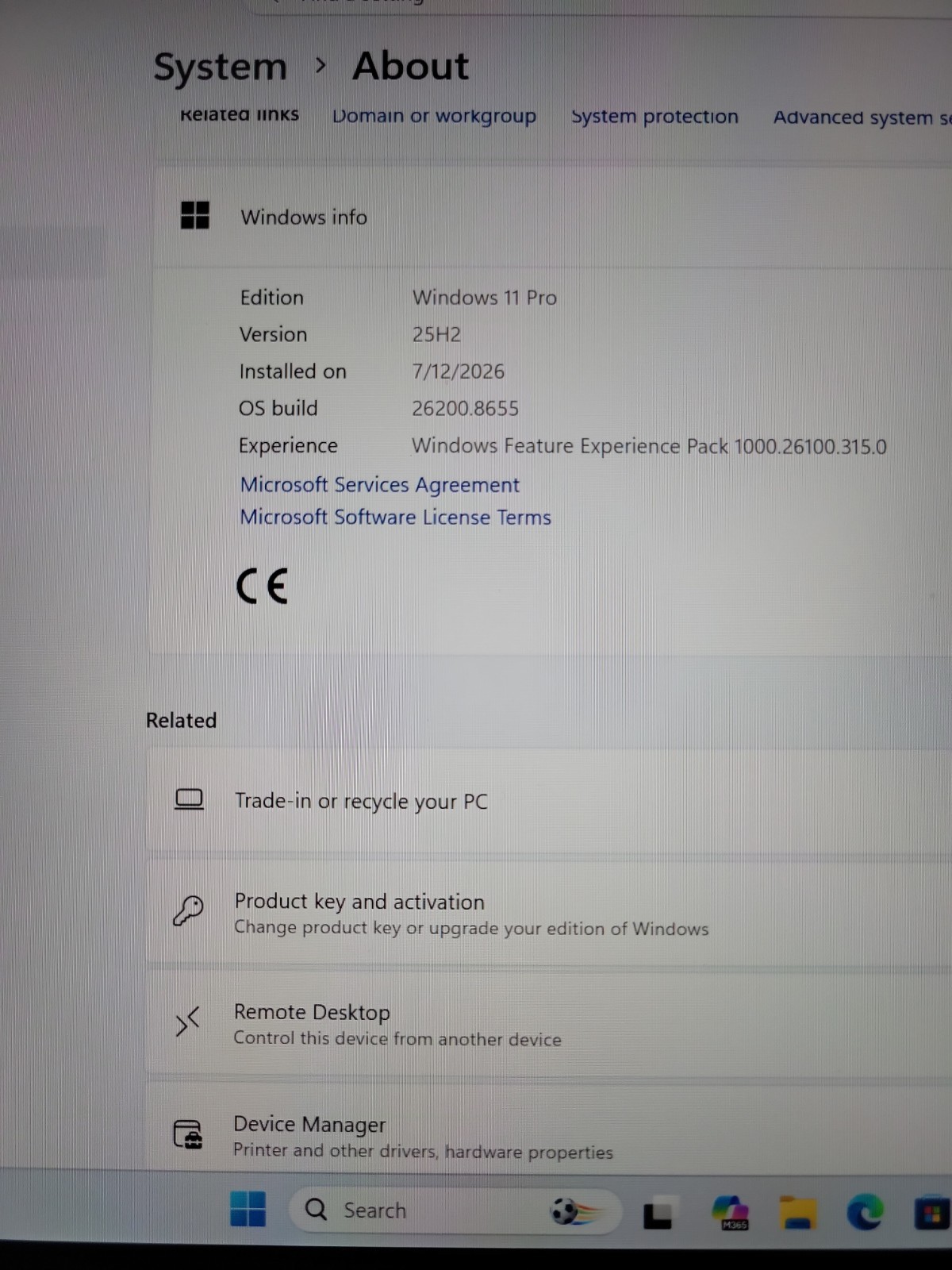Click the Related links label
The width and height of the screenshot is (952, 1270).
(x=240, y=115)
